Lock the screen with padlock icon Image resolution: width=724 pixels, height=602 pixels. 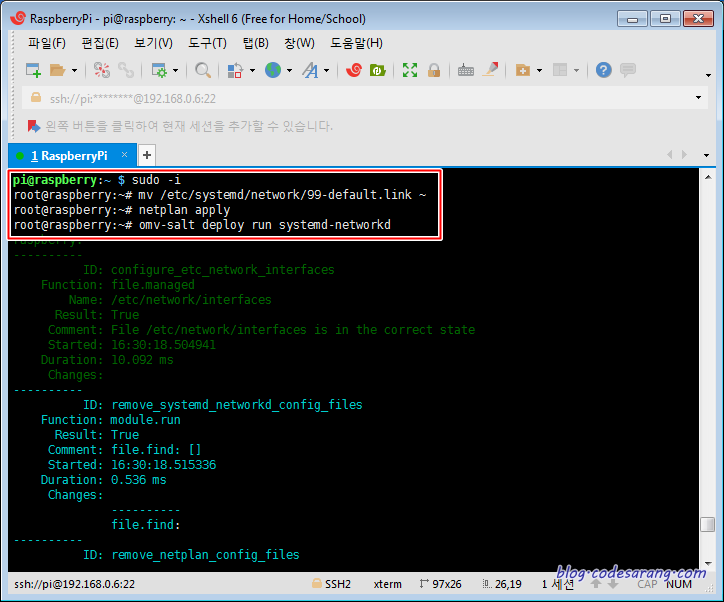point(434,70)
